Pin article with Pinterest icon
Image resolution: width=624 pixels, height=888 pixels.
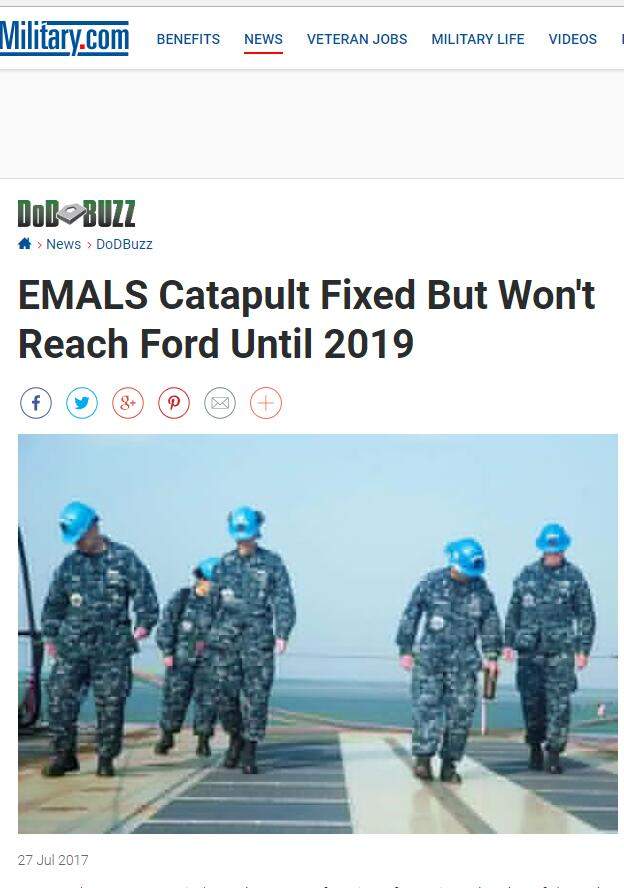point(174,403)
